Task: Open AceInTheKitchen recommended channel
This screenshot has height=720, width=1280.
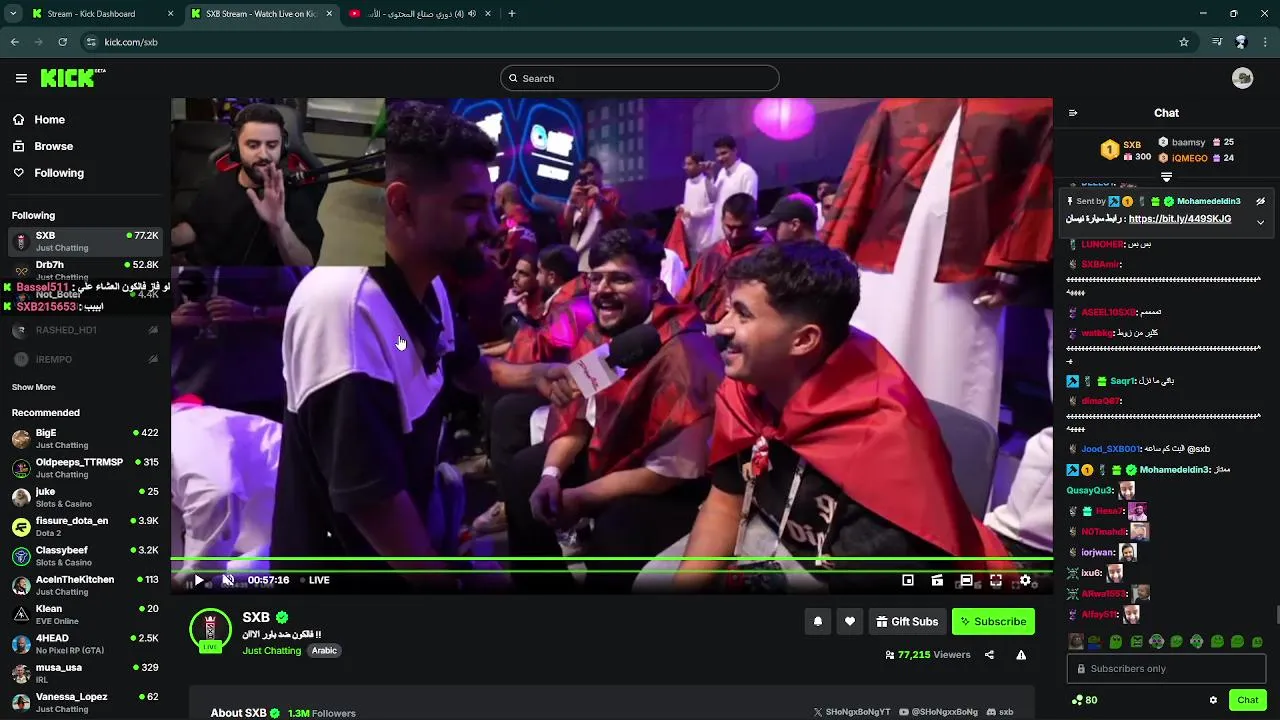Action: pos(85,585)
